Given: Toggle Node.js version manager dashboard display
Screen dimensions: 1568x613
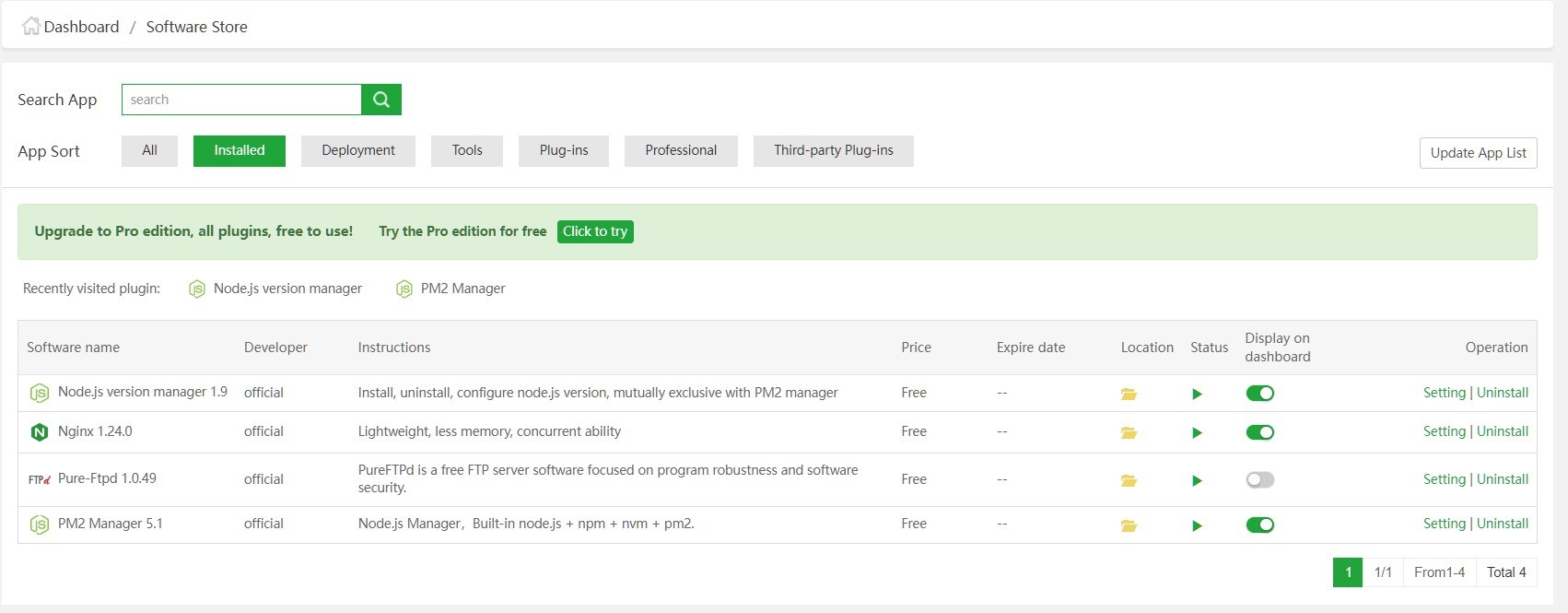Looking at the screenshot, I should pos(1259,394).
